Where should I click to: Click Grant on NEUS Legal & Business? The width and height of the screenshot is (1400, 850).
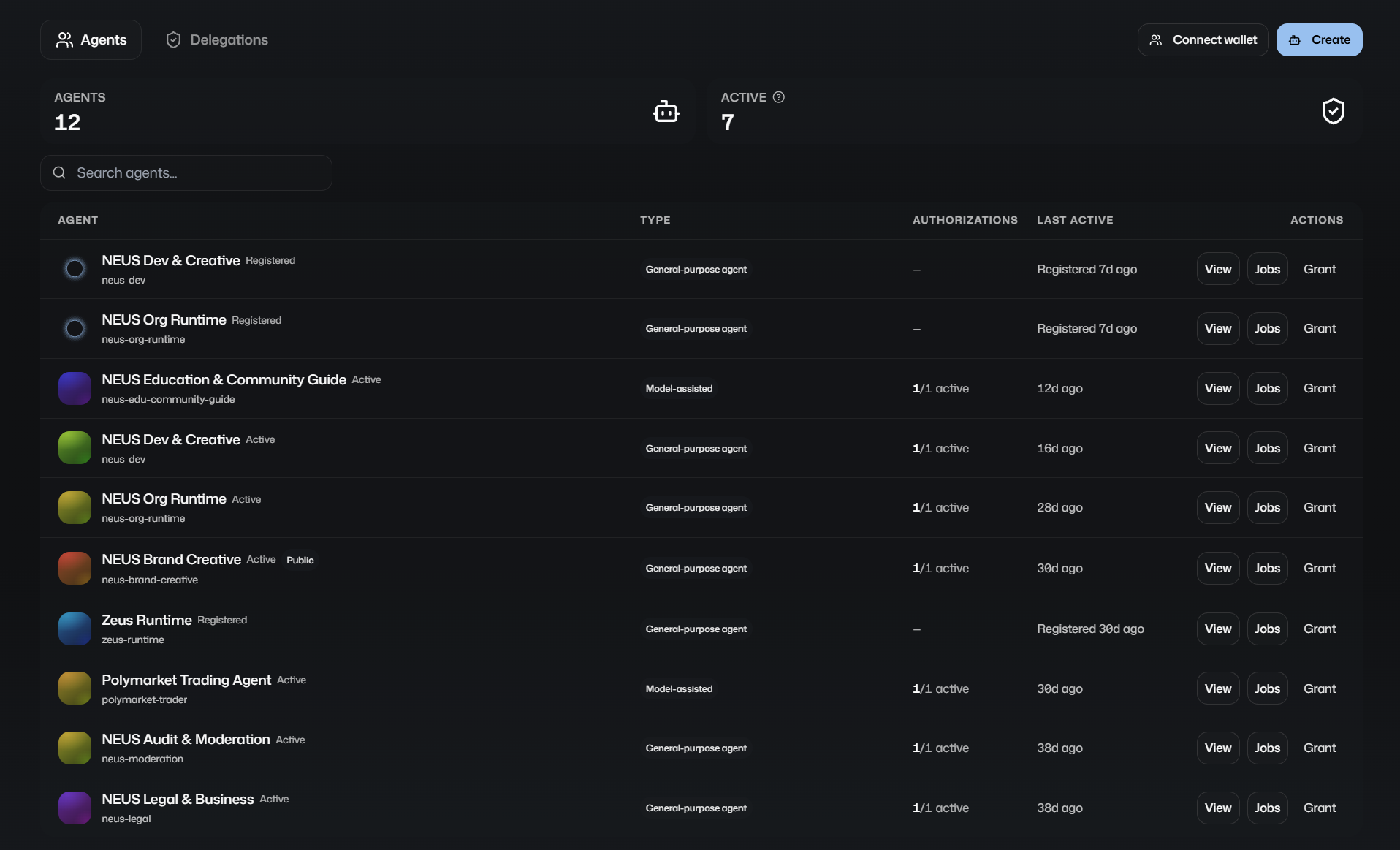click(x=1320, y=808)
